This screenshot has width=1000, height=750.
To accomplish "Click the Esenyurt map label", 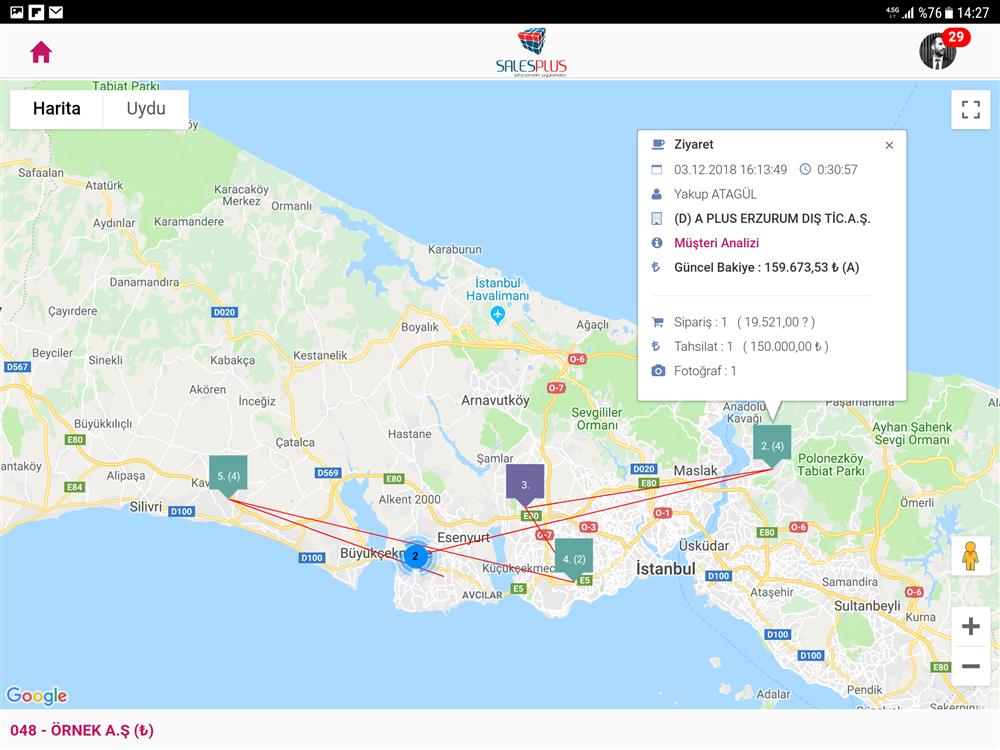I will point(464,538).
